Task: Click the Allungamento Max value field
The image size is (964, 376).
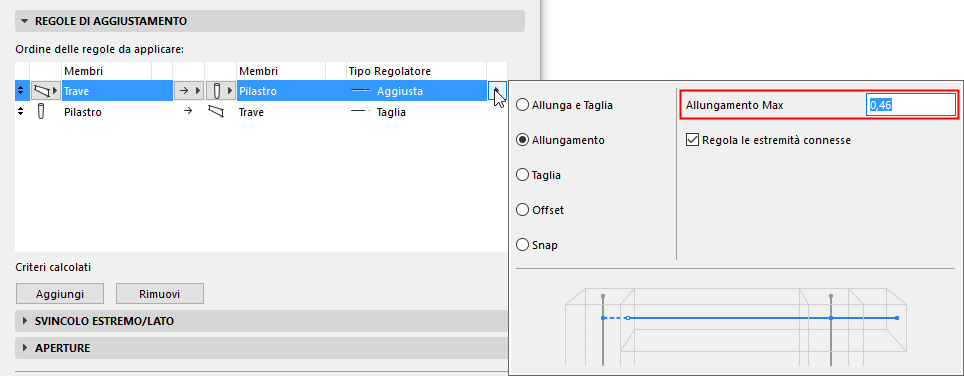Action: [911, 105]
